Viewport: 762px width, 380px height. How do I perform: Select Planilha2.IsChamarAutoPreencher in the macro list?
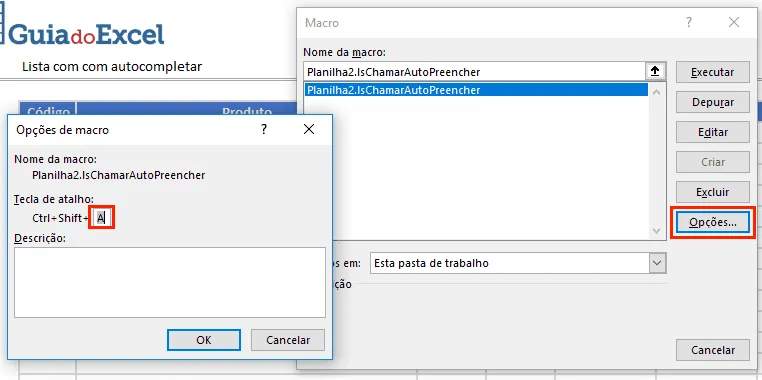[x=476, y=90]
